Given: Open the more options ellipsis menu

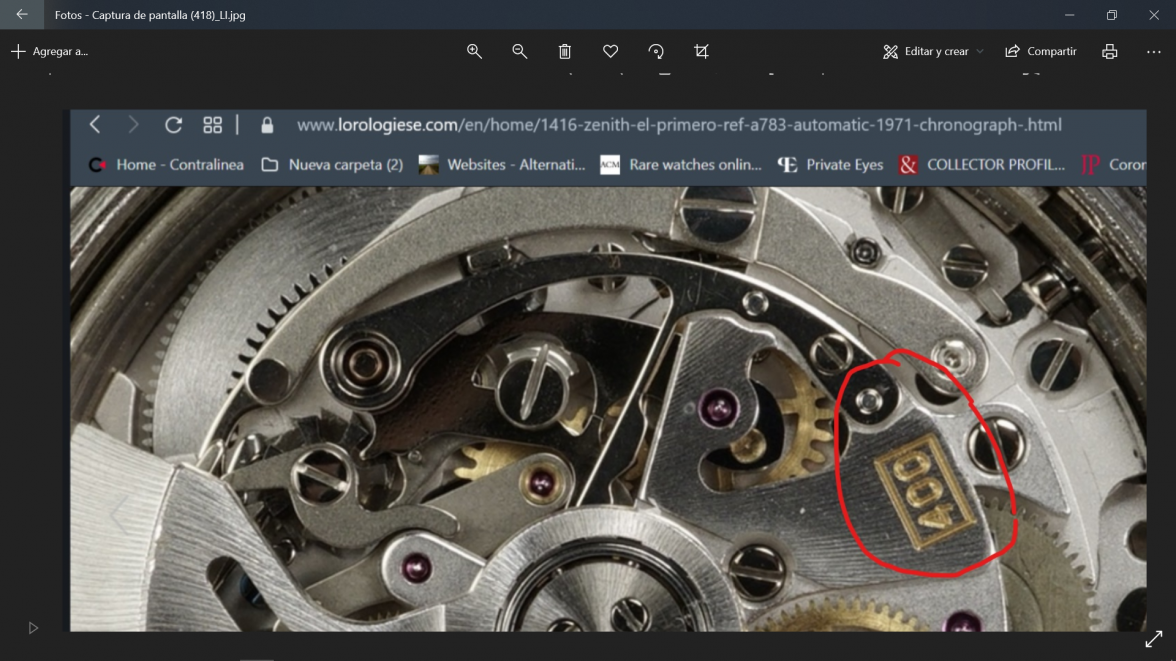Looking at the screenshot, I should click(x=1152, y=51).
